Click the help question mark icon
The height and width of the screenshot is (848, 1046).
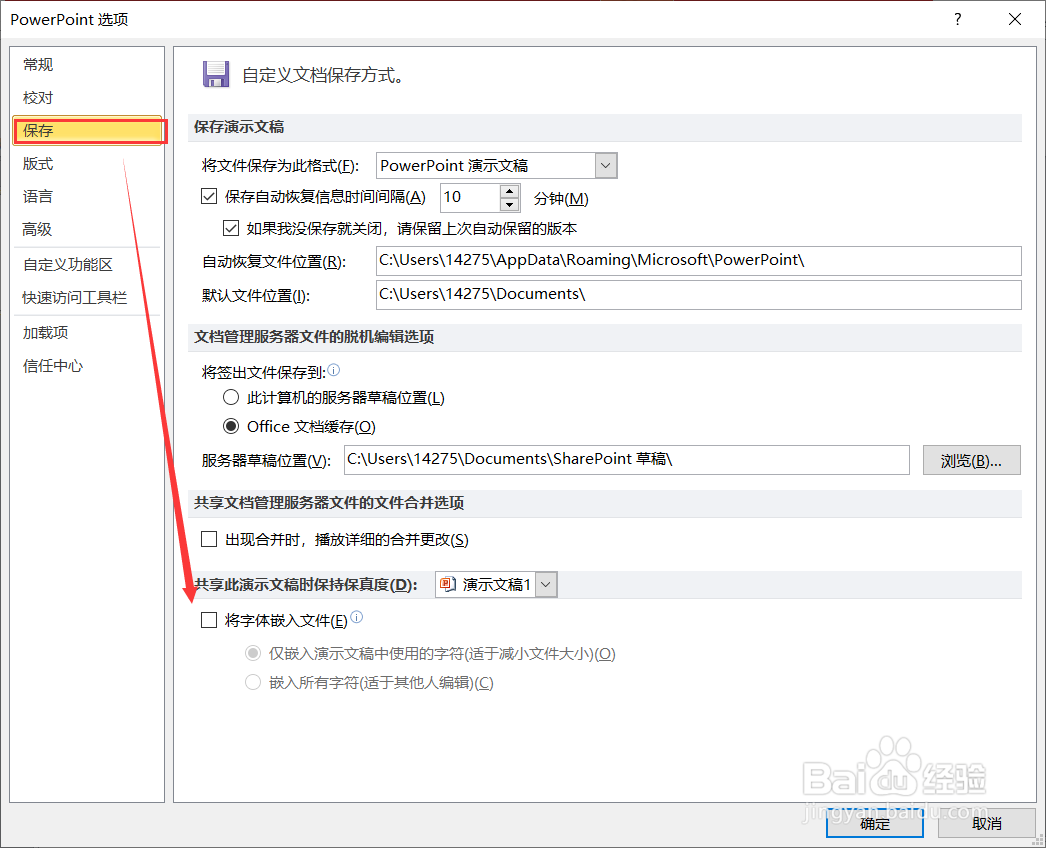coord(958,19)
